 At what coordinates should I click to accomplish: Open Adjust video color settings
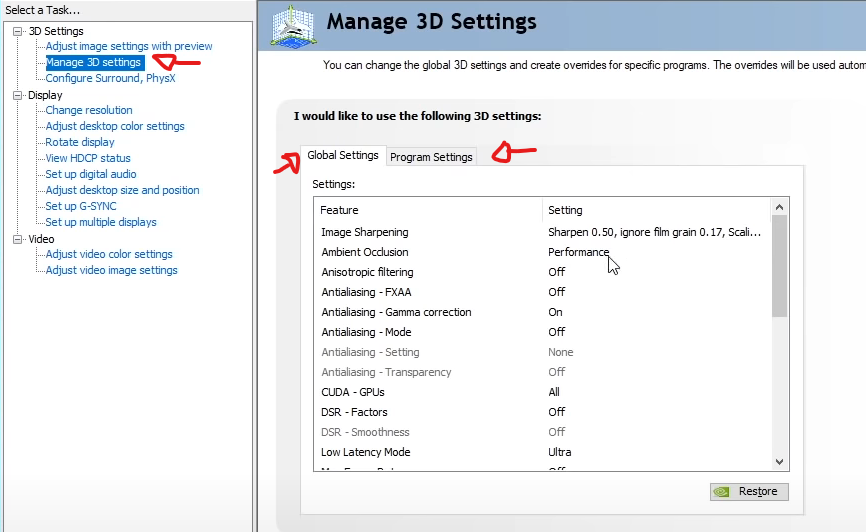pos(109,254)
